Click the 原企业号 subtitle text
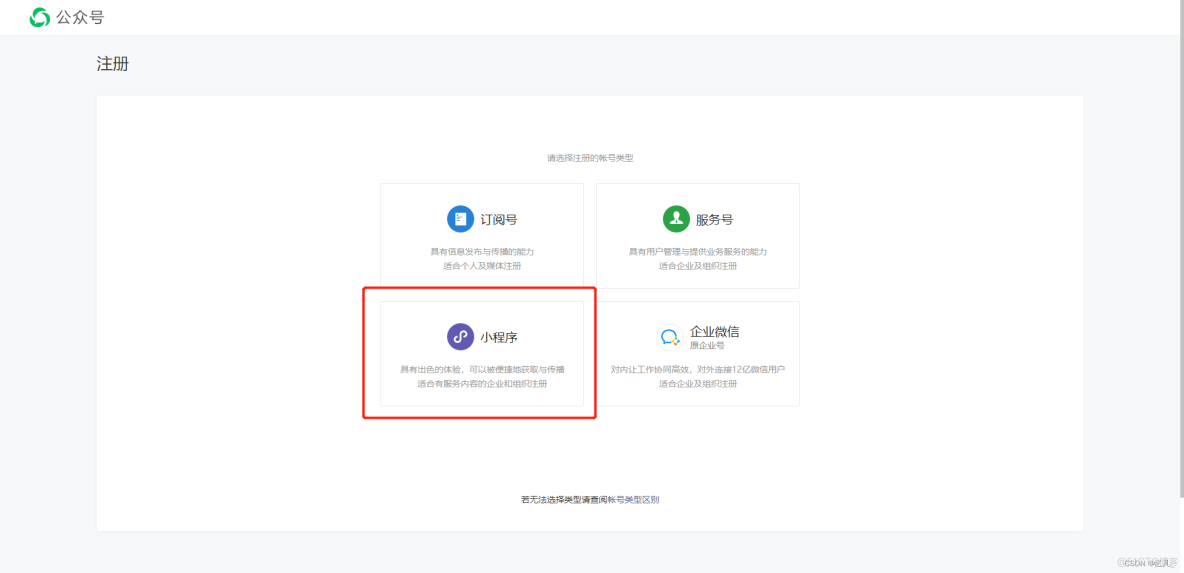The height and width of the screenshot is (573, 1184). click(x=707, y=346)
